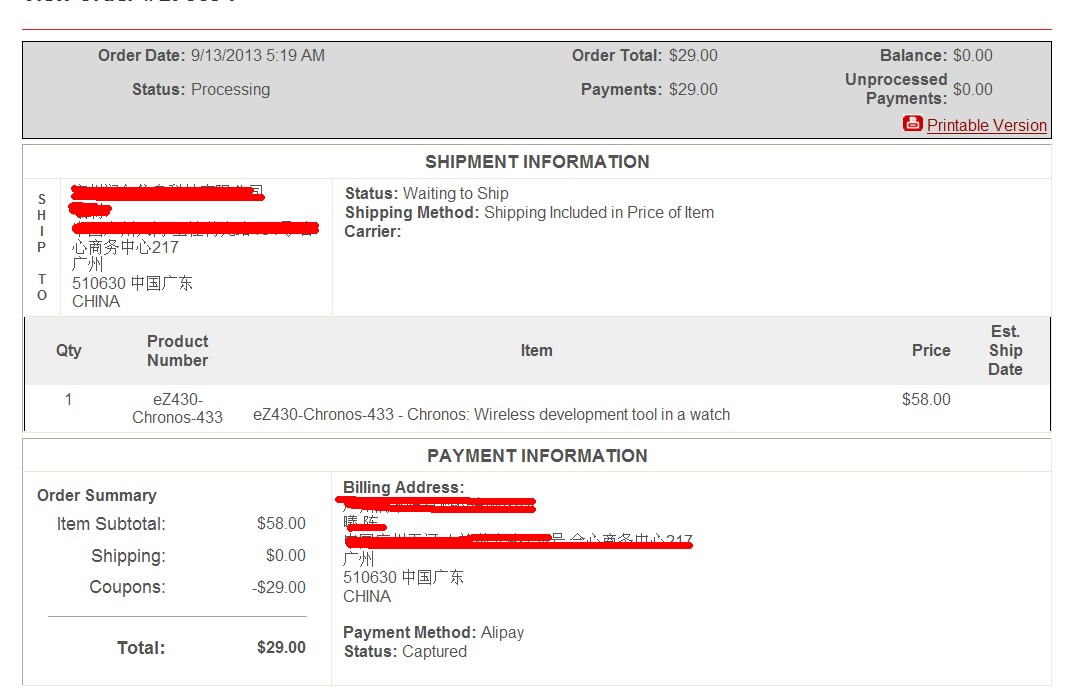The image size is (1067, 700).
Task: Click the Carrier label
Action: 373,232
